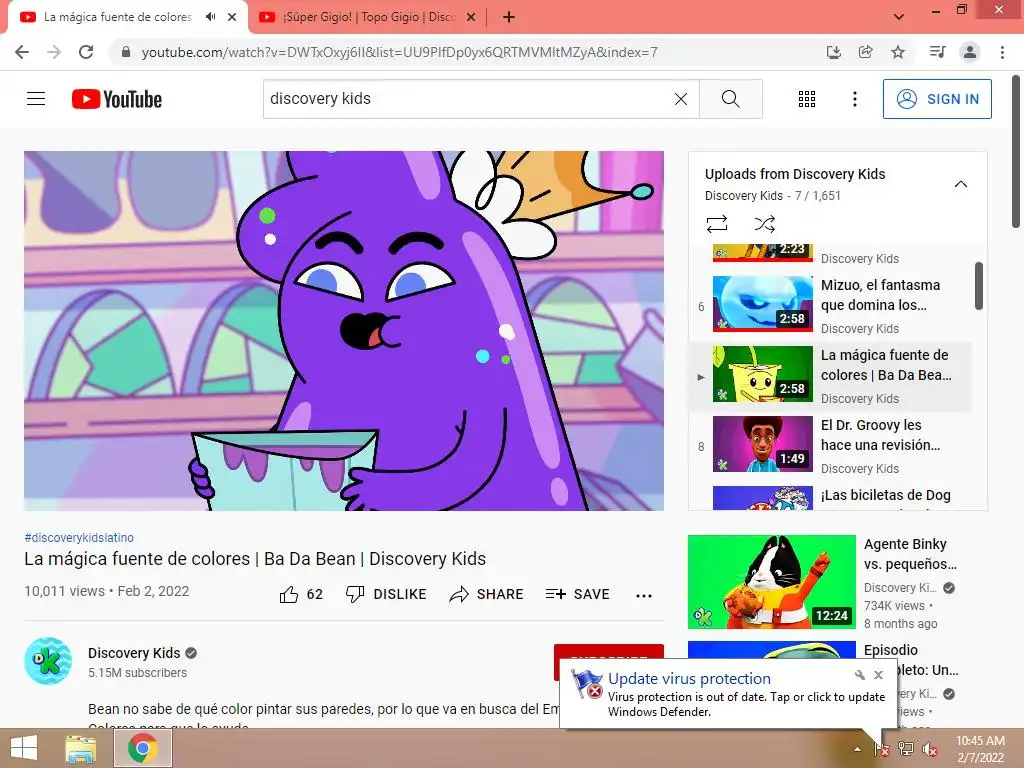This screenshot has height=768, width=1024.
Task: Open Windows Start button
Action: click(24, 748)
